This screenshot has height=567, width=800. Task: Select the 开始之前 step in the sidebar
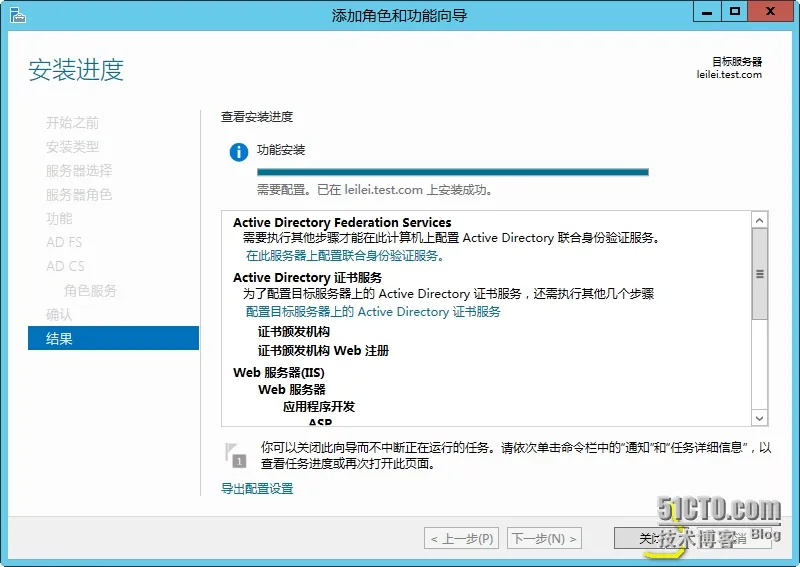(x=72, y=123)
